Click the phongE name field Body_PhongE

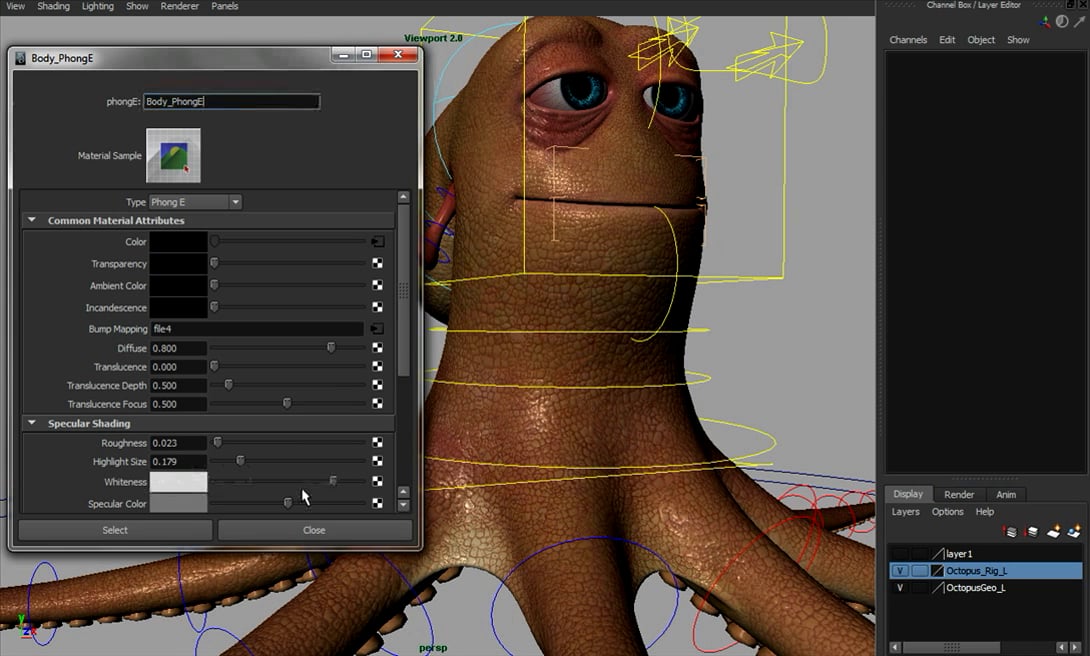tap(231, 101)
